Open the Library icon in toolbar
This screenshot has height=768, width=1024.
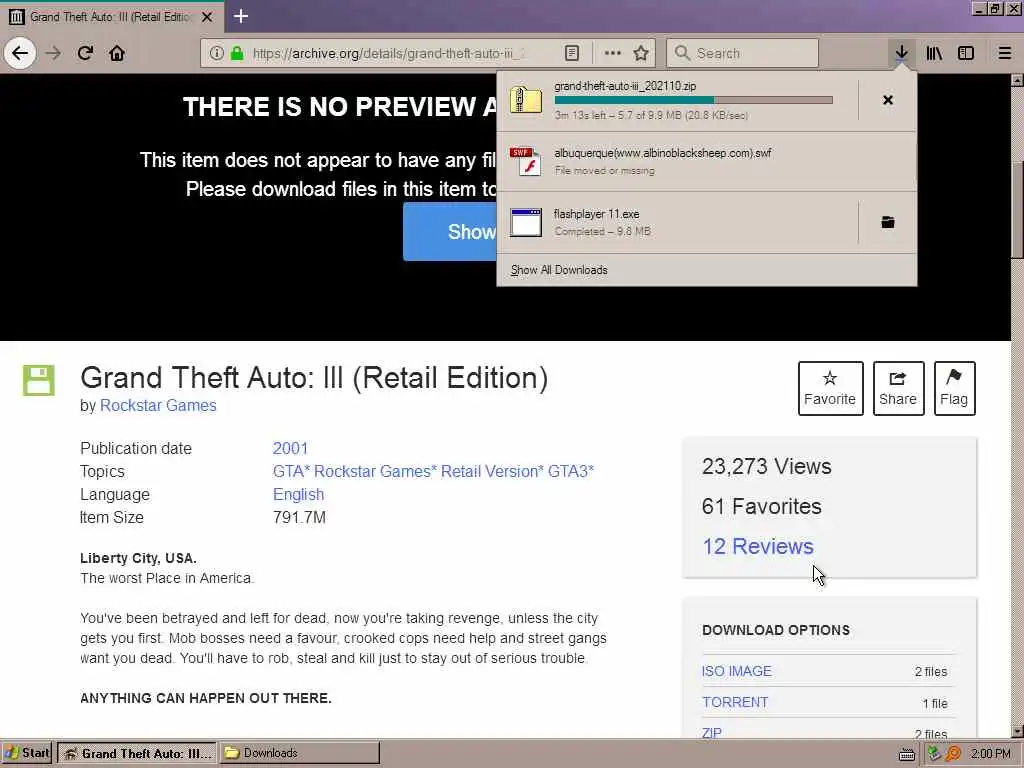pos(934,53)
